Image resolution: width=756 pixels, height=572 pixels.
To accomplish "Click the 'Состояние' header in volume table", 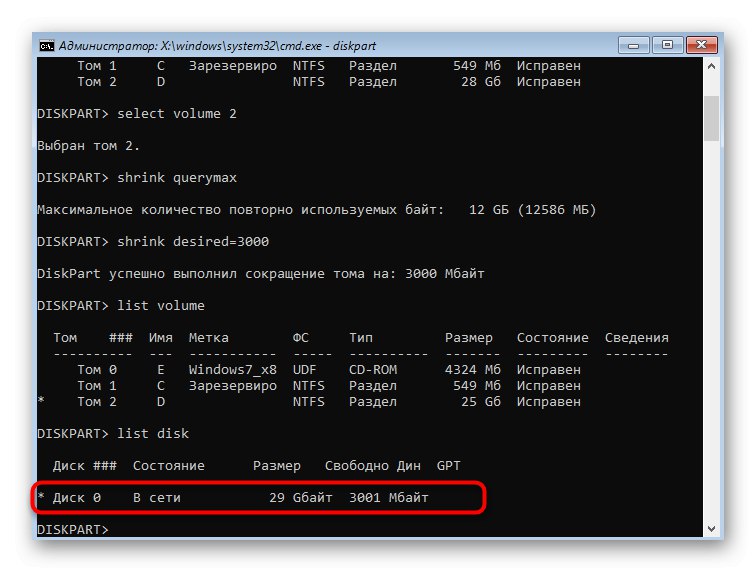I will coord(552,338).
